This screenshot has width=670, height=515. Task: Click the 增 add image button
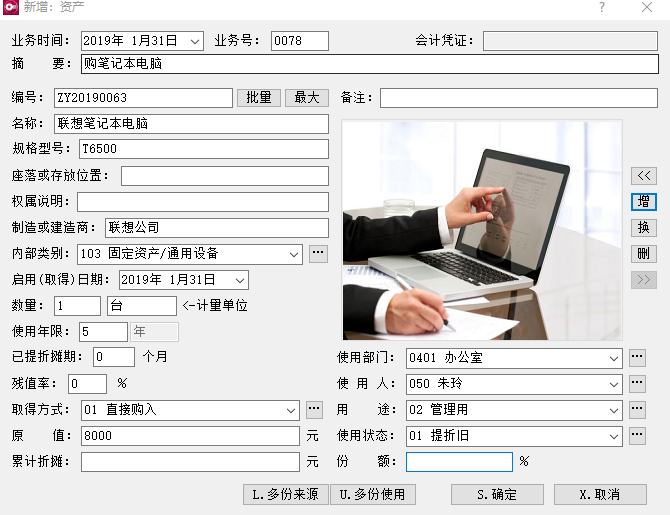tap(644, 202)
